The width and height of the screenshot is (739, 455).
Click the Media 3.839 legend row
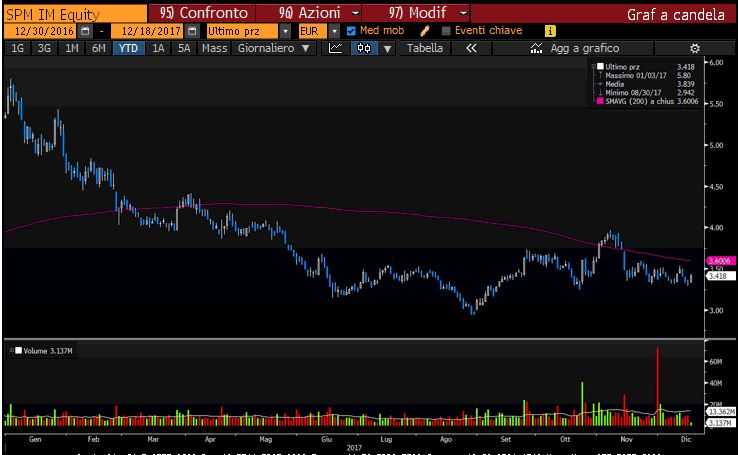(x=647, y=84)
